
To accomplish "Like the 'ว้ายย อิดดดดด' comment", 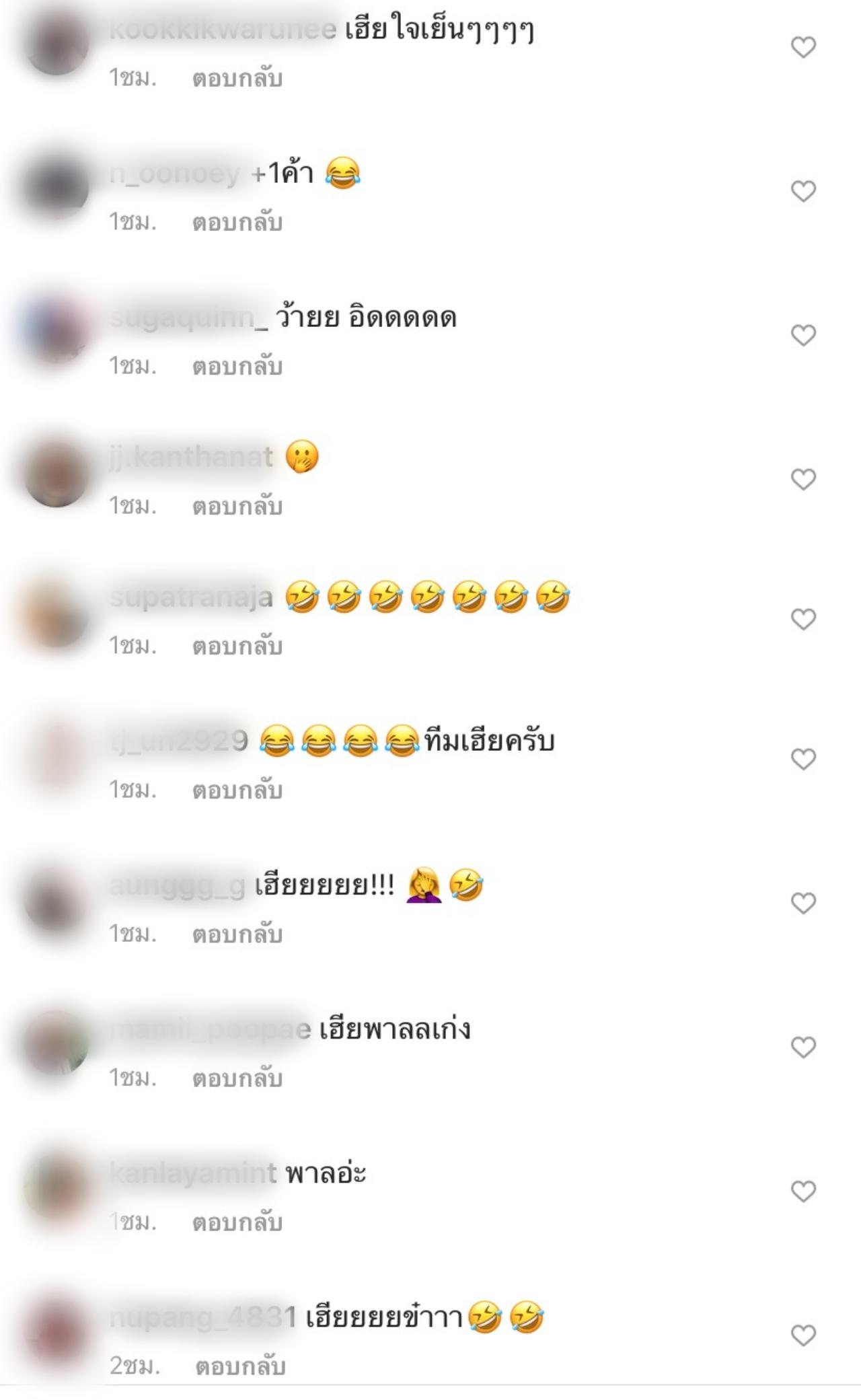I will 803,335.
